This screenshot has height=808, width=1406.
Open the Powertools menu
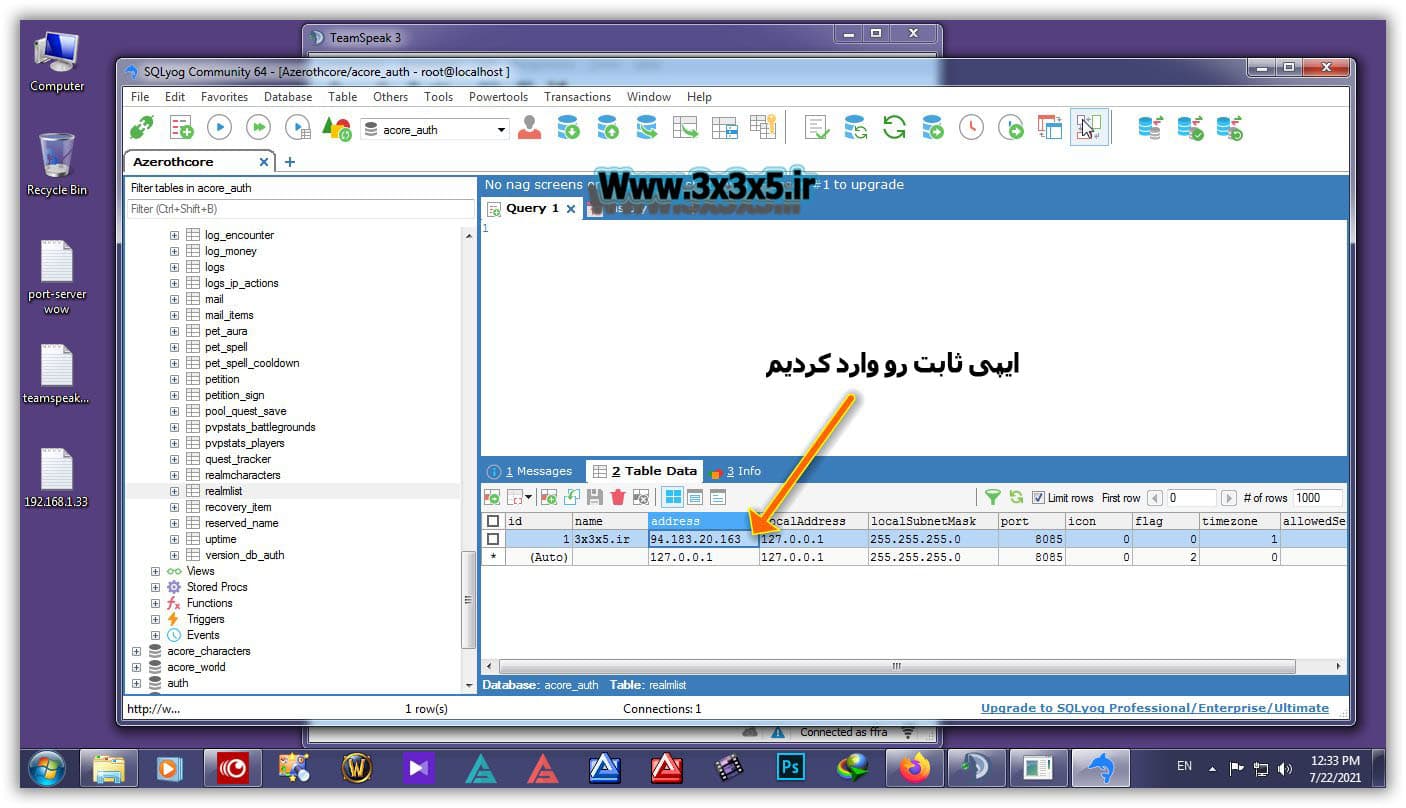(498, 97)
